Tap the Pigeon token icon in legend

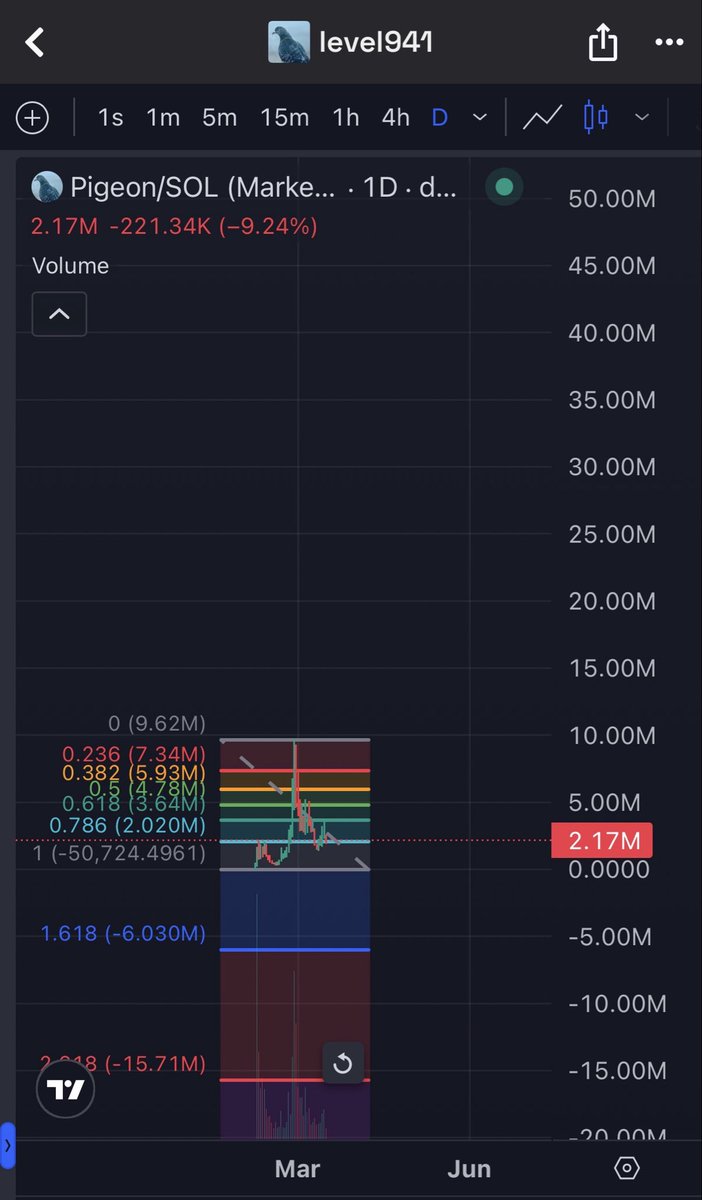click(47, 187)
